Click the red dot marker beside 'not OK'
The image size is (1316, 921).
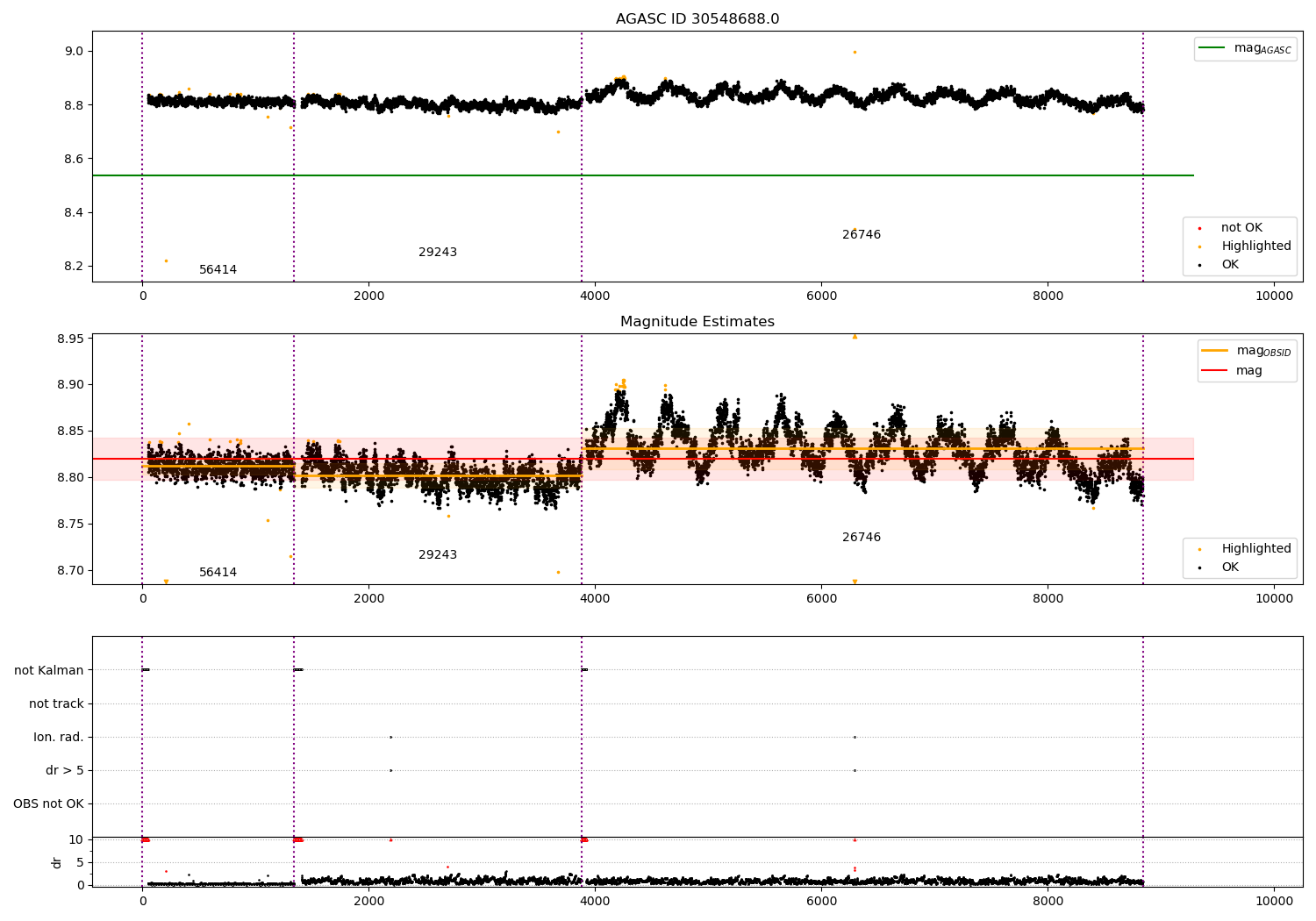point(1199,228)
